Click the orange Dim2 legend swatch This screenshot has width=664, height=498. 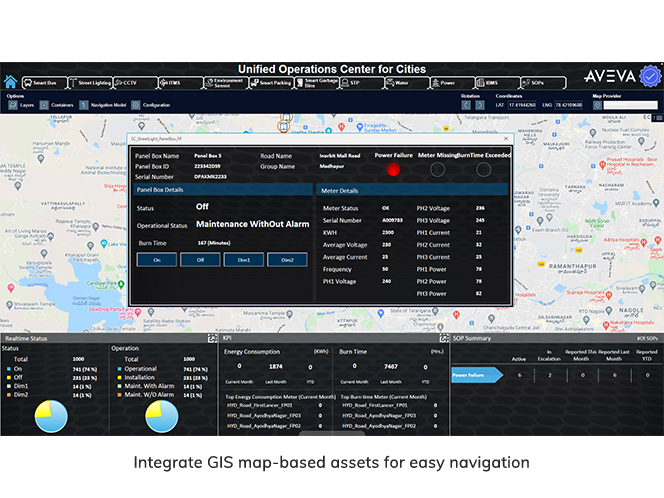point(8,395)
